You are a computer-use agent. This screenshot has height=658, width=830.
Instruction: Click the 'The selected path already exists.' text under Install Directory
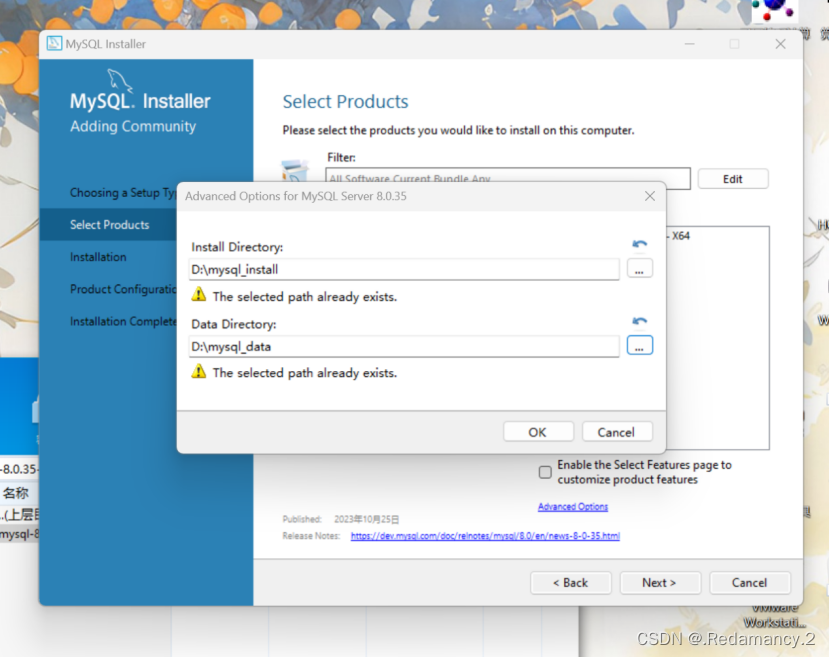pos(305,296)
